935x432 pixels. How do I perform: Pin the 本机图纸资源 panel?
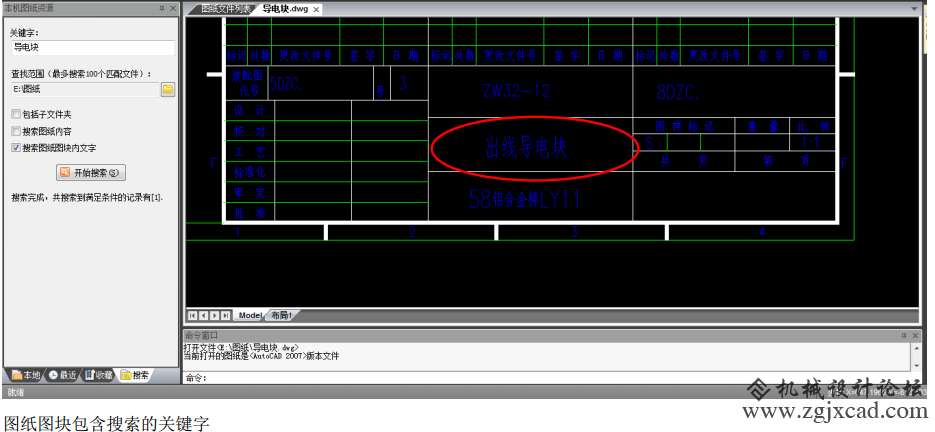point(162,8)
